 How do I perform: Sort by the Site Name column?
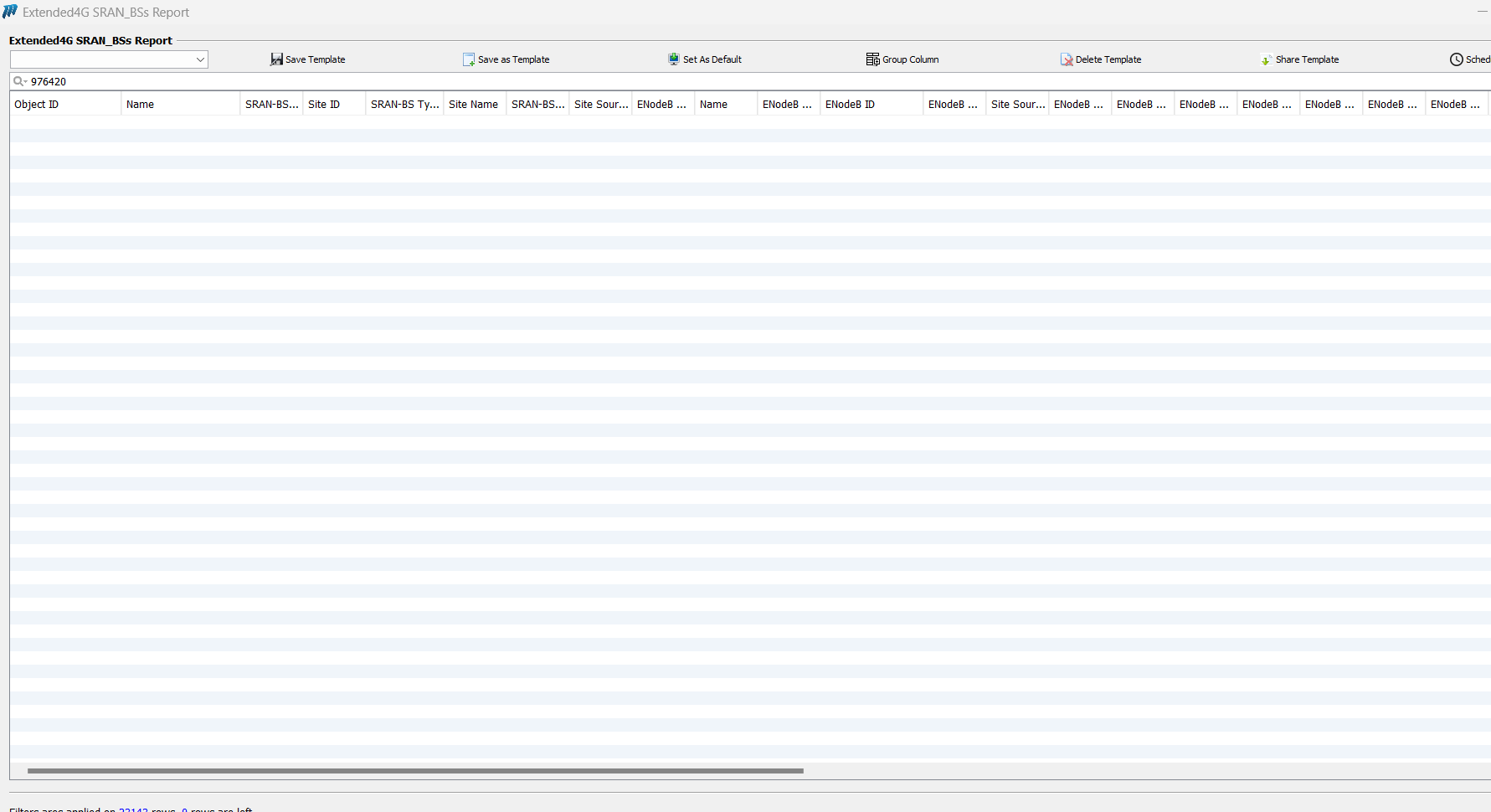tap(474, 105)
